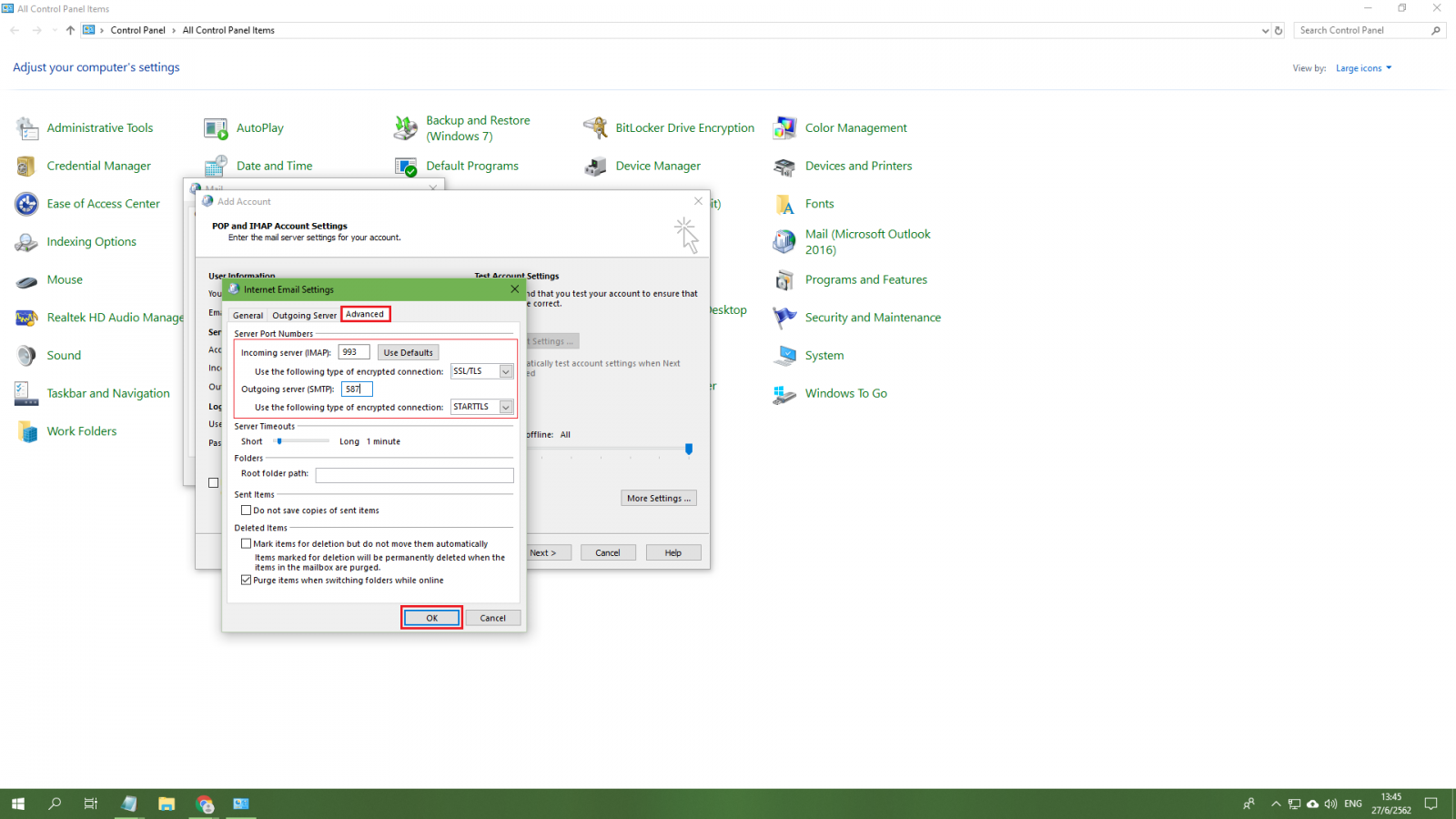Open Programs and Features icon
The width and height of the screenshot is (1456, 819).
784,280
